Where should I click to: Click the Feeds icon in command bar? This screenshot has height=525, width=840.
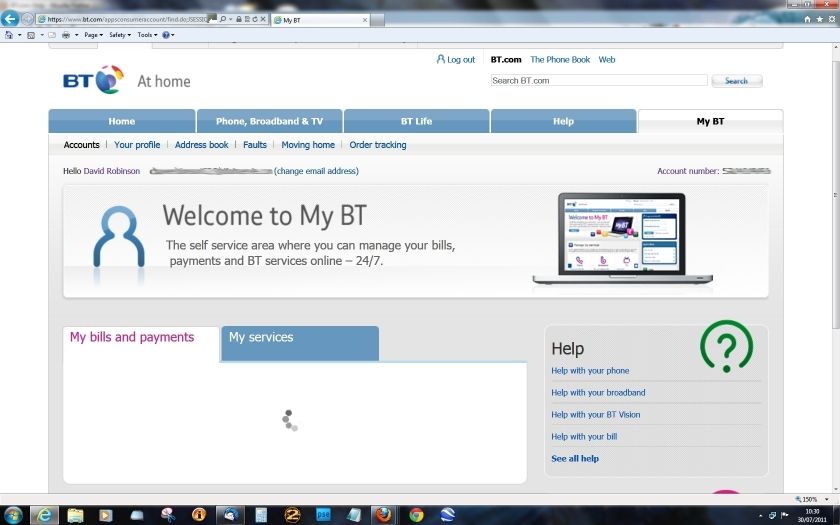click(31, 35)
